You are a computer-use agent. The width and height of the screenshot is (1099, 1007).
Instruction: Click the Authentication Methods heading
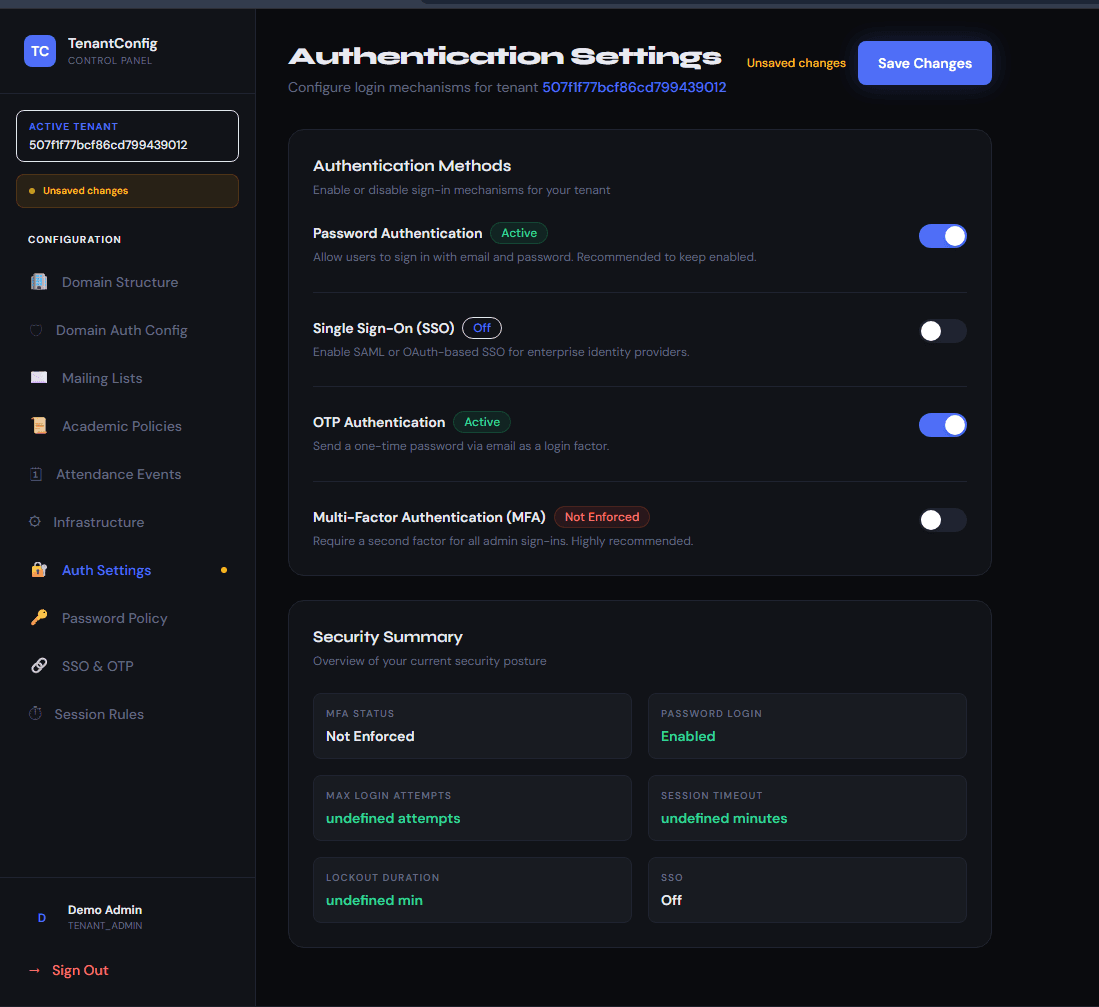(x=411, y=165)
